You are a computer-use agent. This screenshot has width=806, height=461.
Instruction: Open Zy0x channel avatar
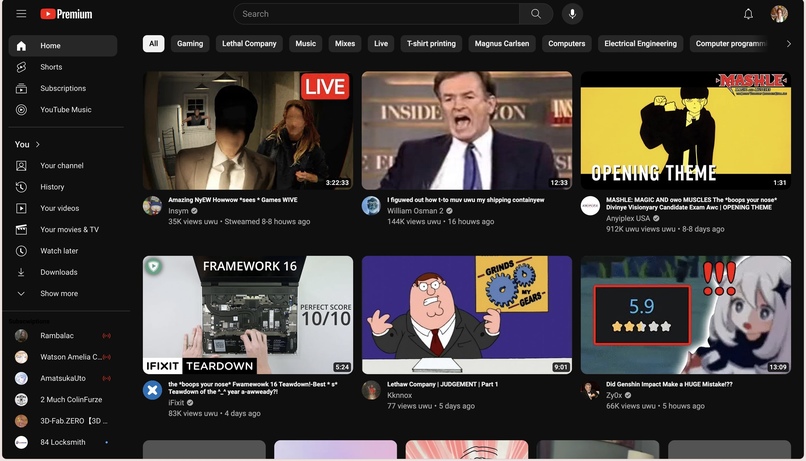click(x=590, y=390)
